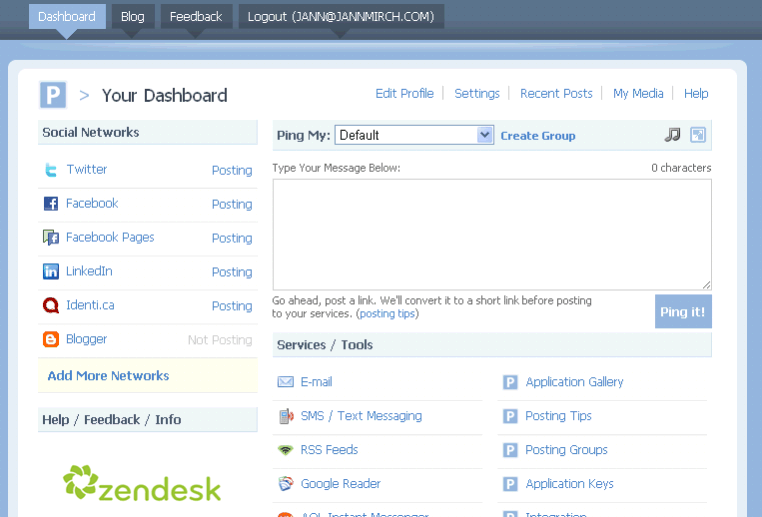Toggle Facebook Posting status
This screenshot has height=517, width=762.
232,205
